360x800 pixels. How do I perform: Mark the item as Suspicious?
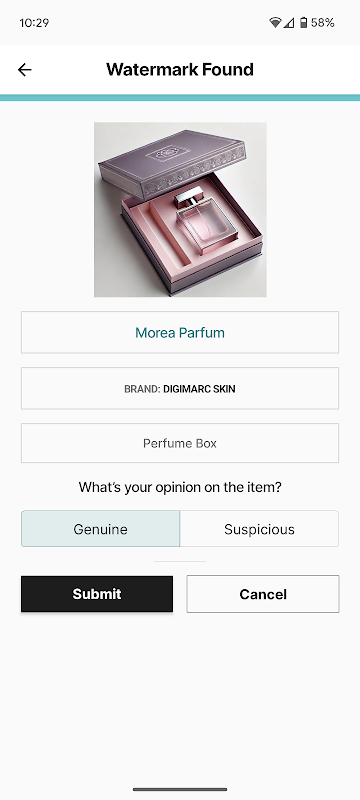pyautogui.click(x=260, y=529)
